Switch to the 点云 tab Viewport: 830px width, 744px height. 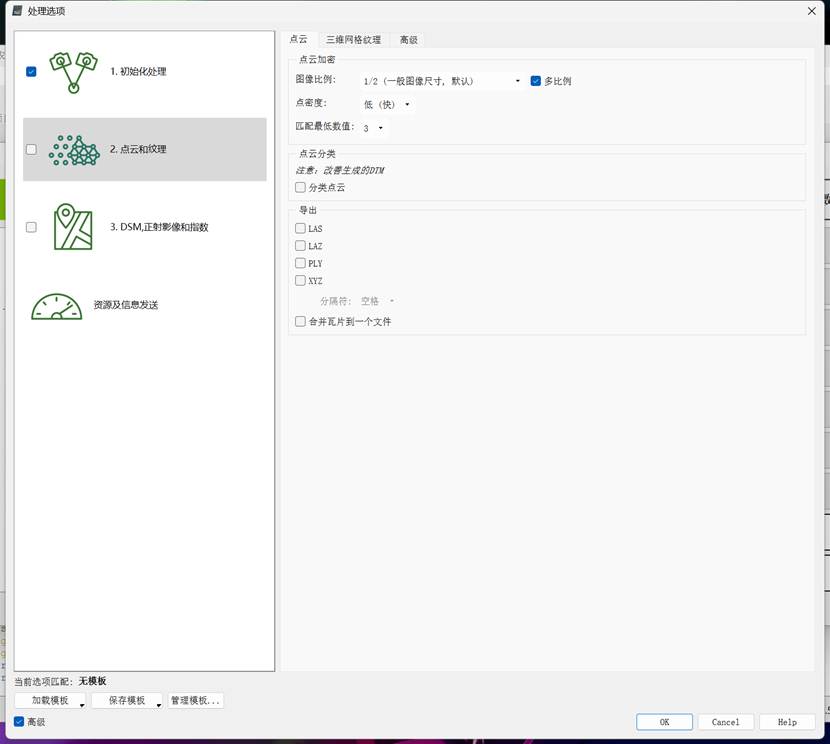pos(299,39)
